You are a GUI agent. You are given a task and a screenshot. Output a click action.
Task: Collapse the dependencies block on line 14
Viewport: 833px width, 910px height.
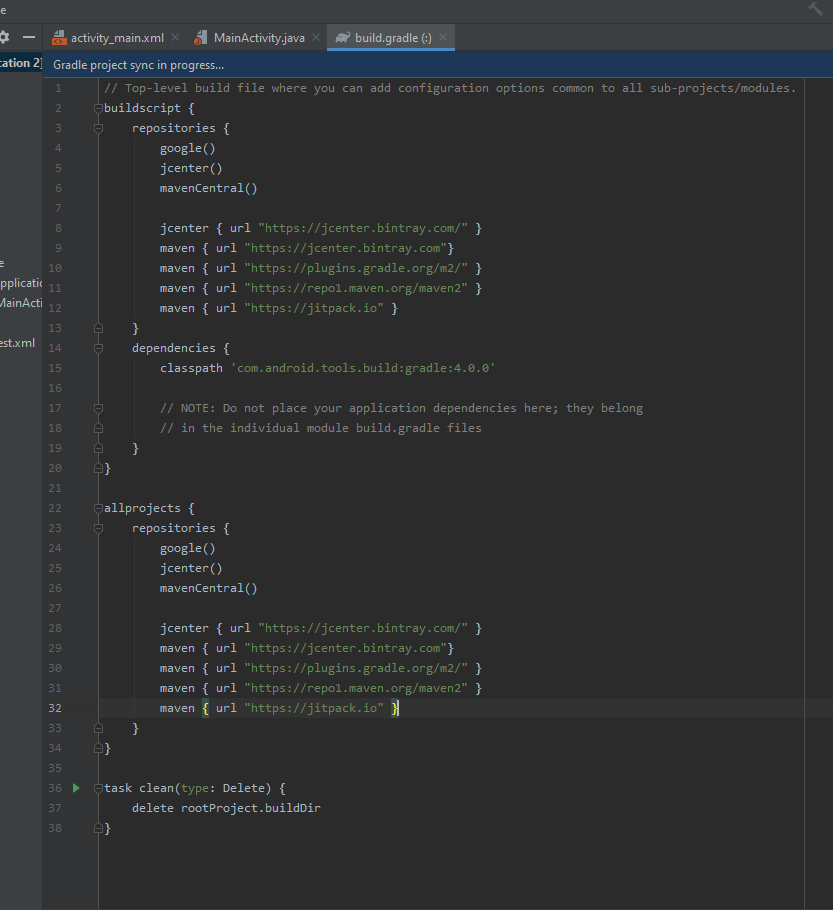[x=98, y=348]
